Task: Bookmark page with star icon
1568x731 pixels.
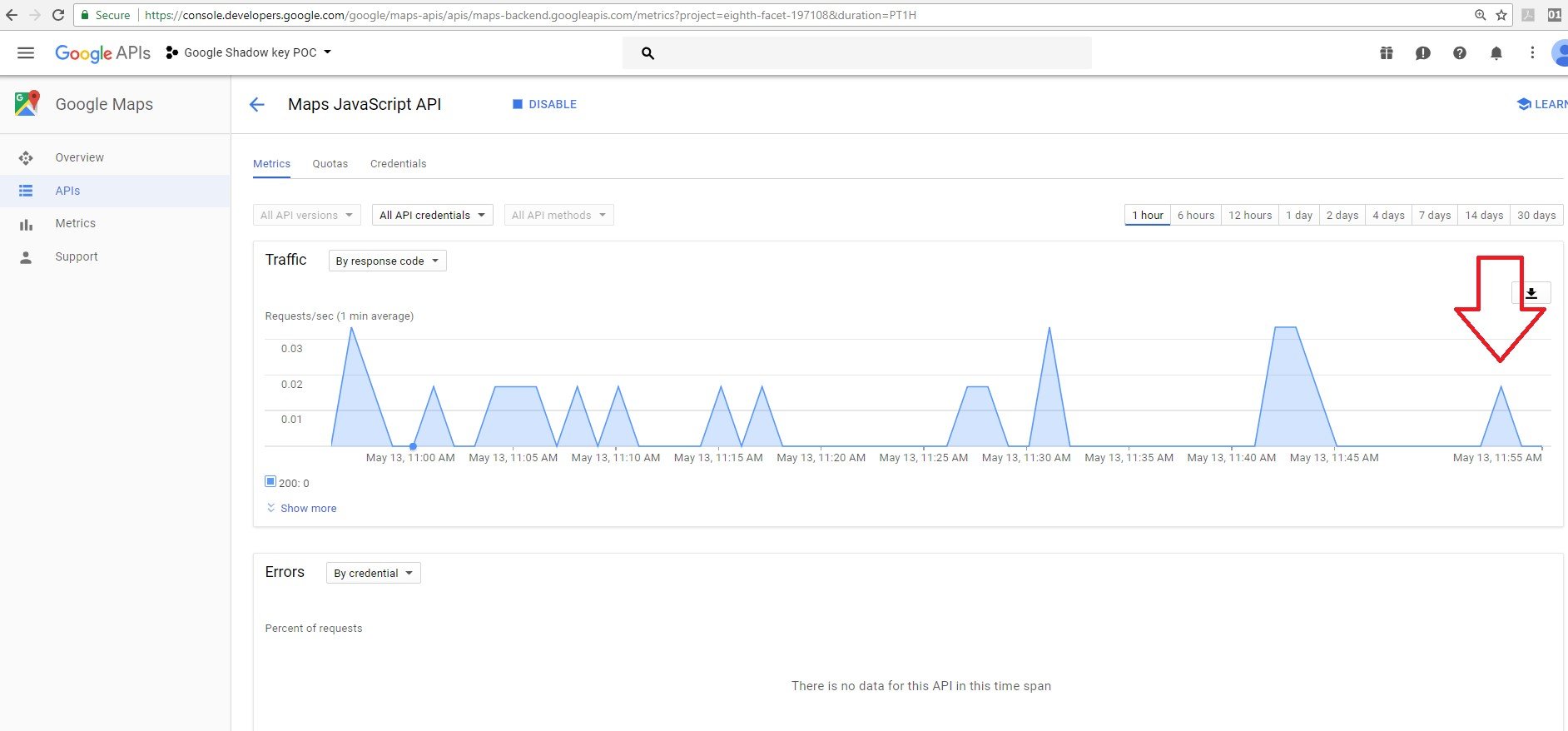Action: tap(1501, 15)
